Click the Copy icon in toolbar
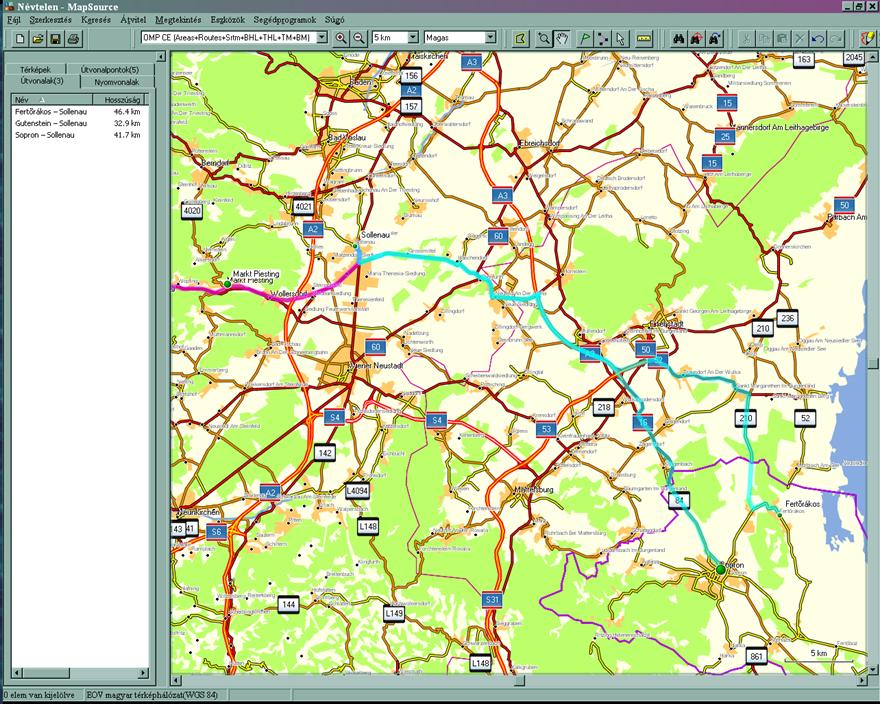This screenshot has width=880, height=704. coord(764,38)
